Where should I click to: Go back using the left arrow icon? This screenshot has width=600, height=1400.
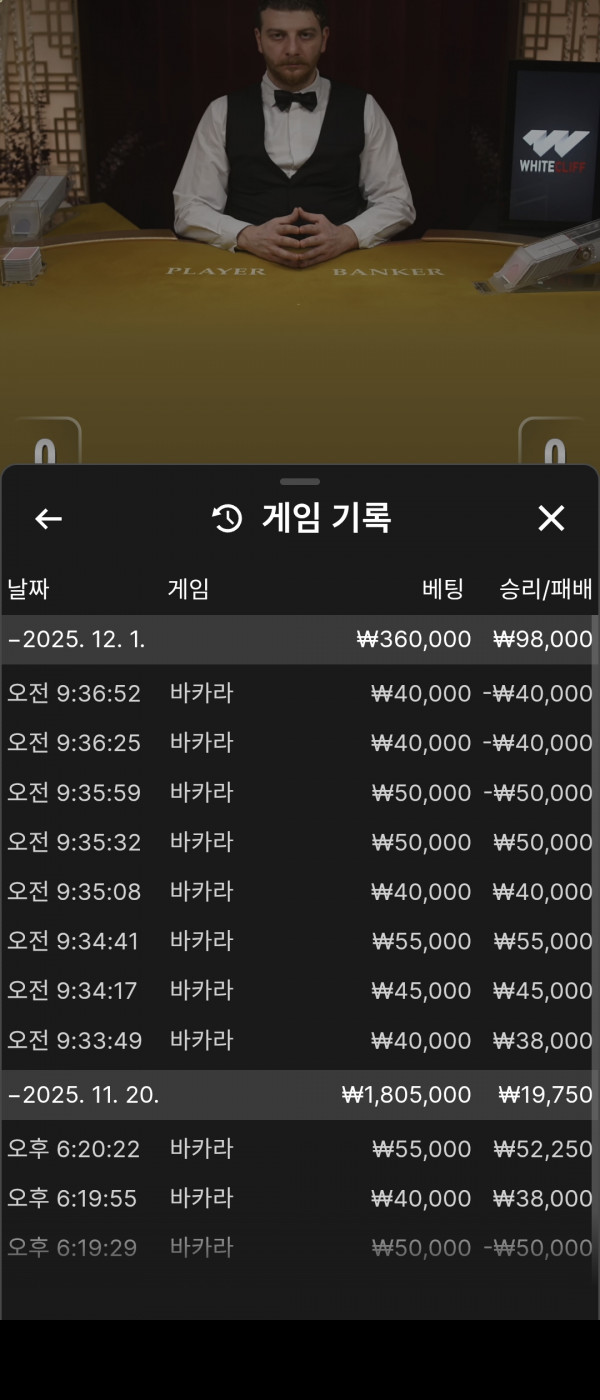48,518
